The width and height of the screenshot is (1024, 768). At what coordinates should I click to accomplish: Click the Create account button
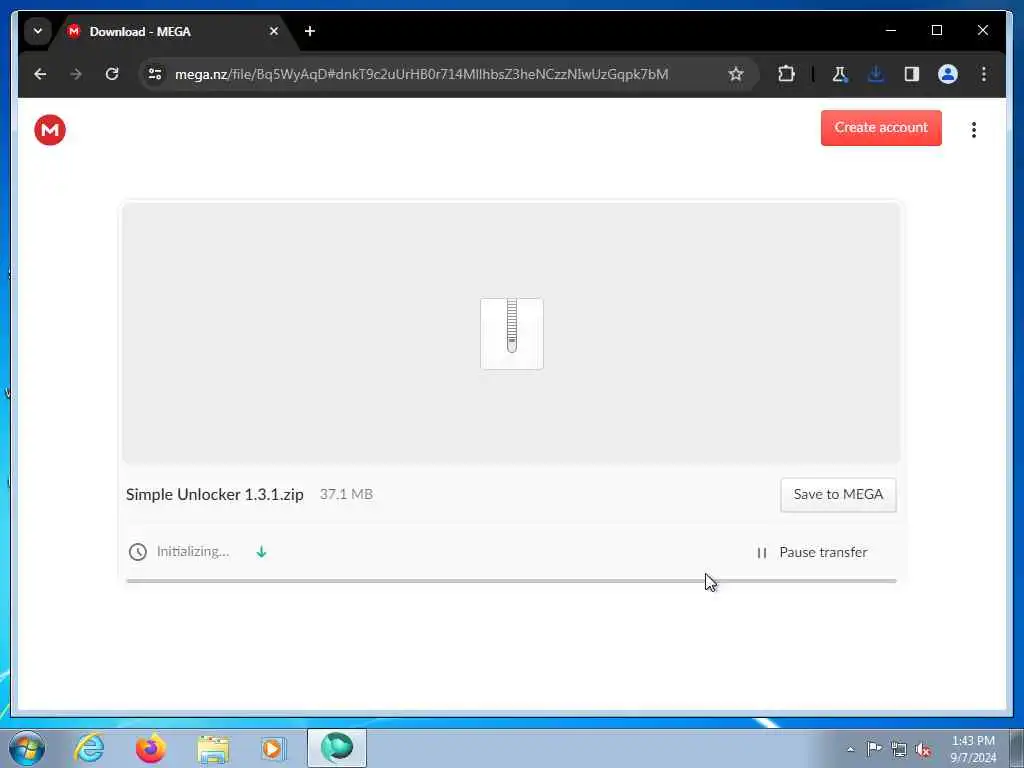pos(880,127)
